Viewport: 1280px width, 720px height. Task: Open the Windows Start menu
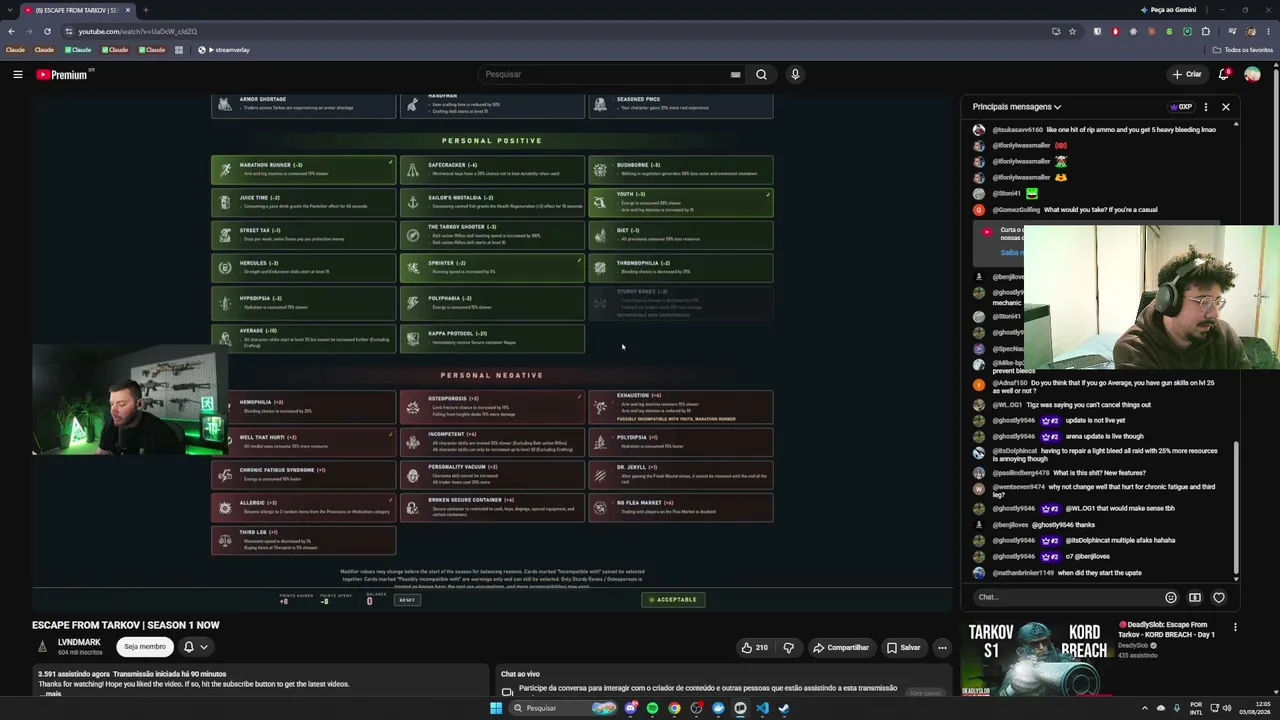click(495, 708)
